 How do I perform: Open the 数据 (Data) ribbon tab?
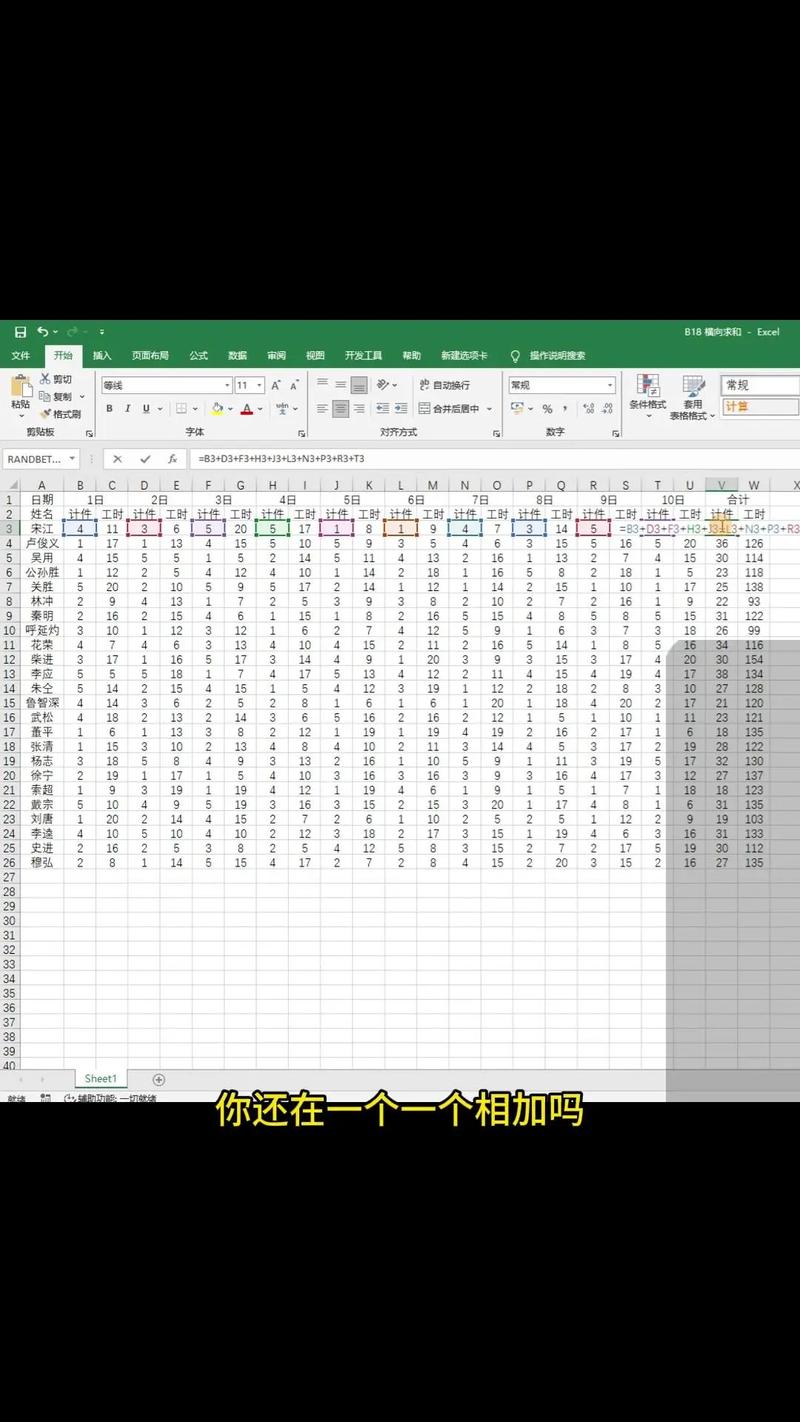point(236,355)
